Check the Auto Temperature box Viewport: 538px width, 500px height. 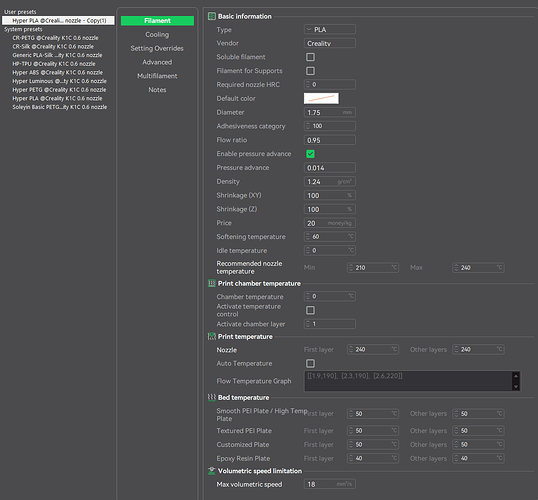pos(310,363)
